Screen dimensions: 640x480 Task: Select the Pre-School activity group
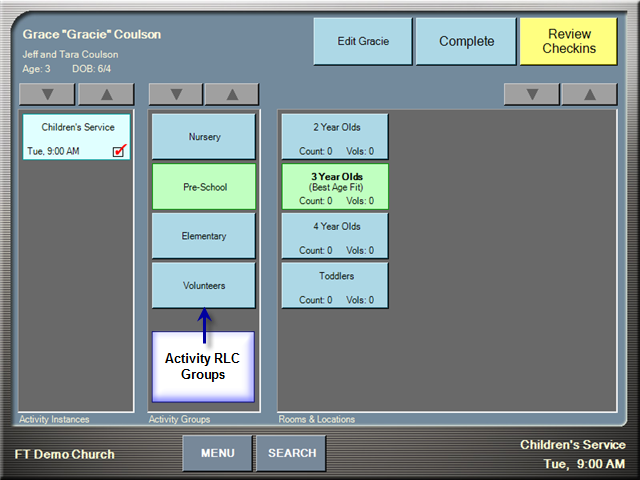(x=204, y=187)
